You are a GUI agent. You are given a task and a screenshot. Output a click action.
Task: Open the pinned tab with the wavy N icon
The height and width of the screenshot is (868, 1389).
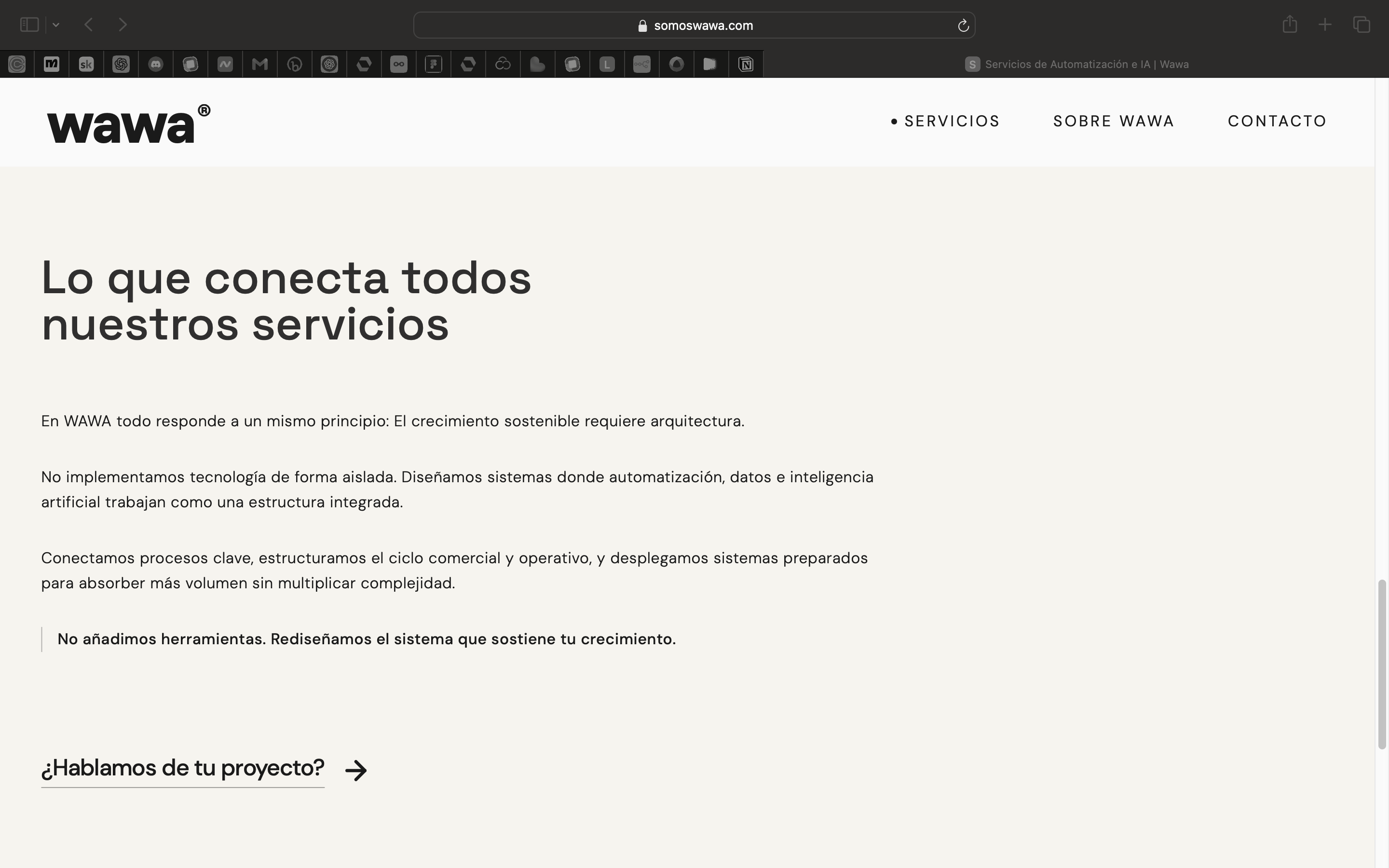pyautogui.click(x=225, y=64)
